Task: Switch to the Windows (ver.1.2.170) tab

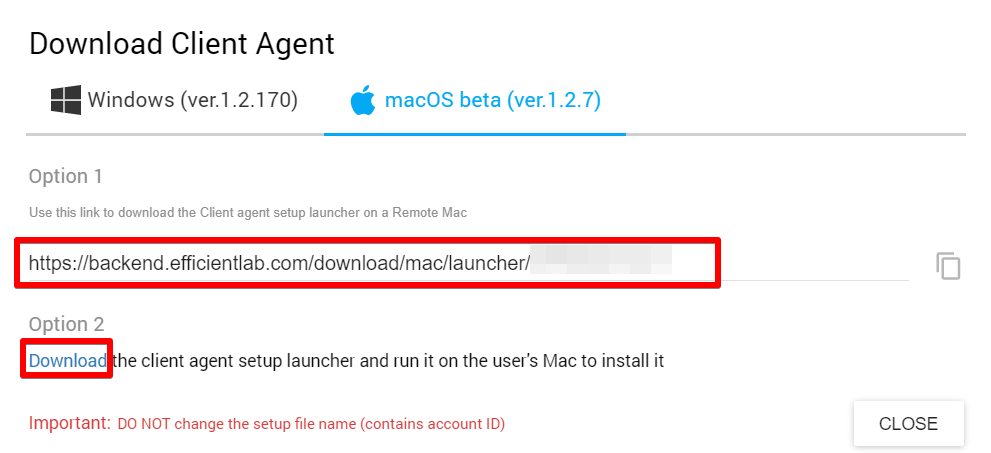Action: click(x=175, y=100)
